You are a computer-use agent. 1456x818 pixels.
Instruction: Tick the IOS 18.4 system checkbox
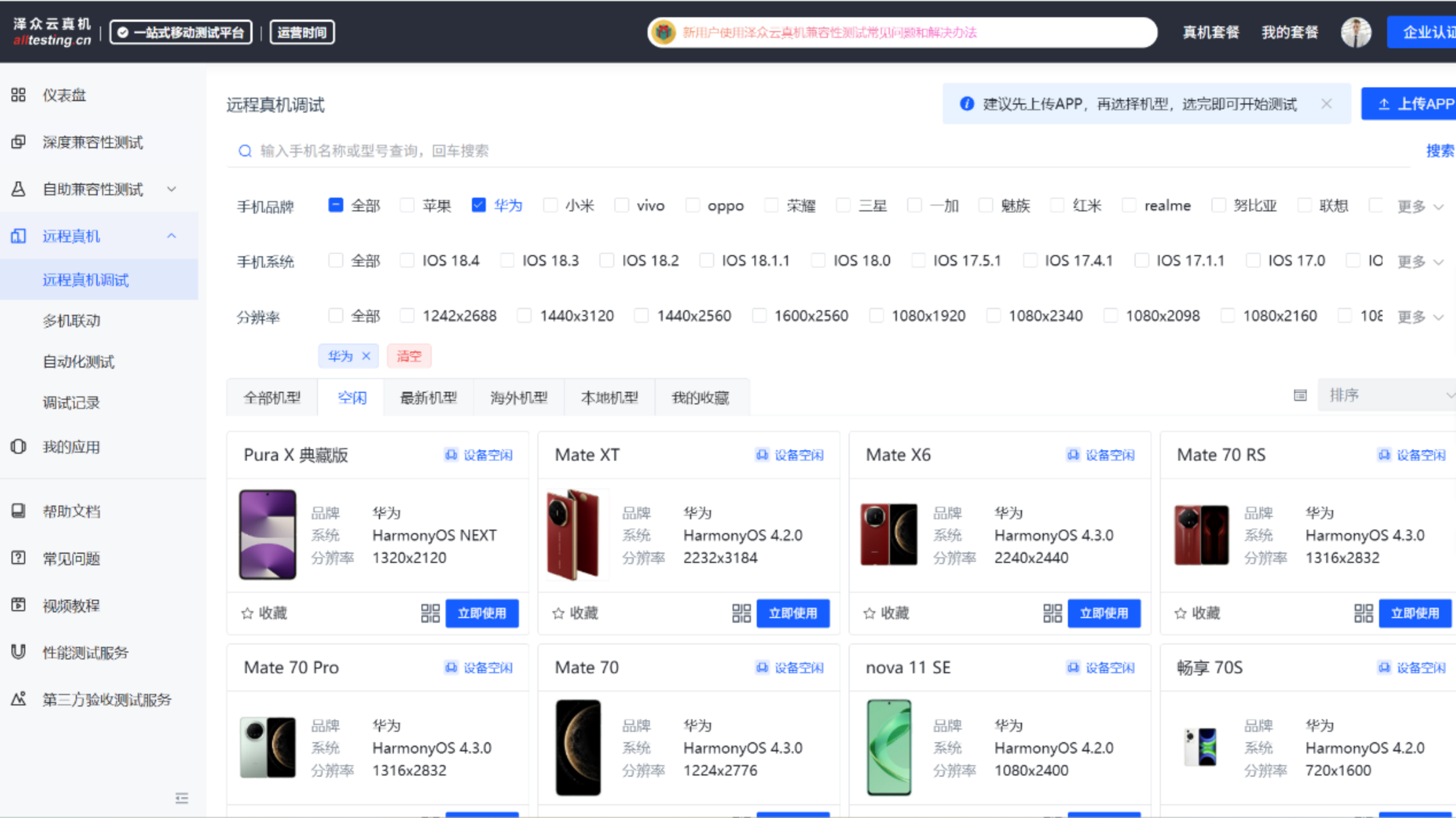tap(407, 261)
